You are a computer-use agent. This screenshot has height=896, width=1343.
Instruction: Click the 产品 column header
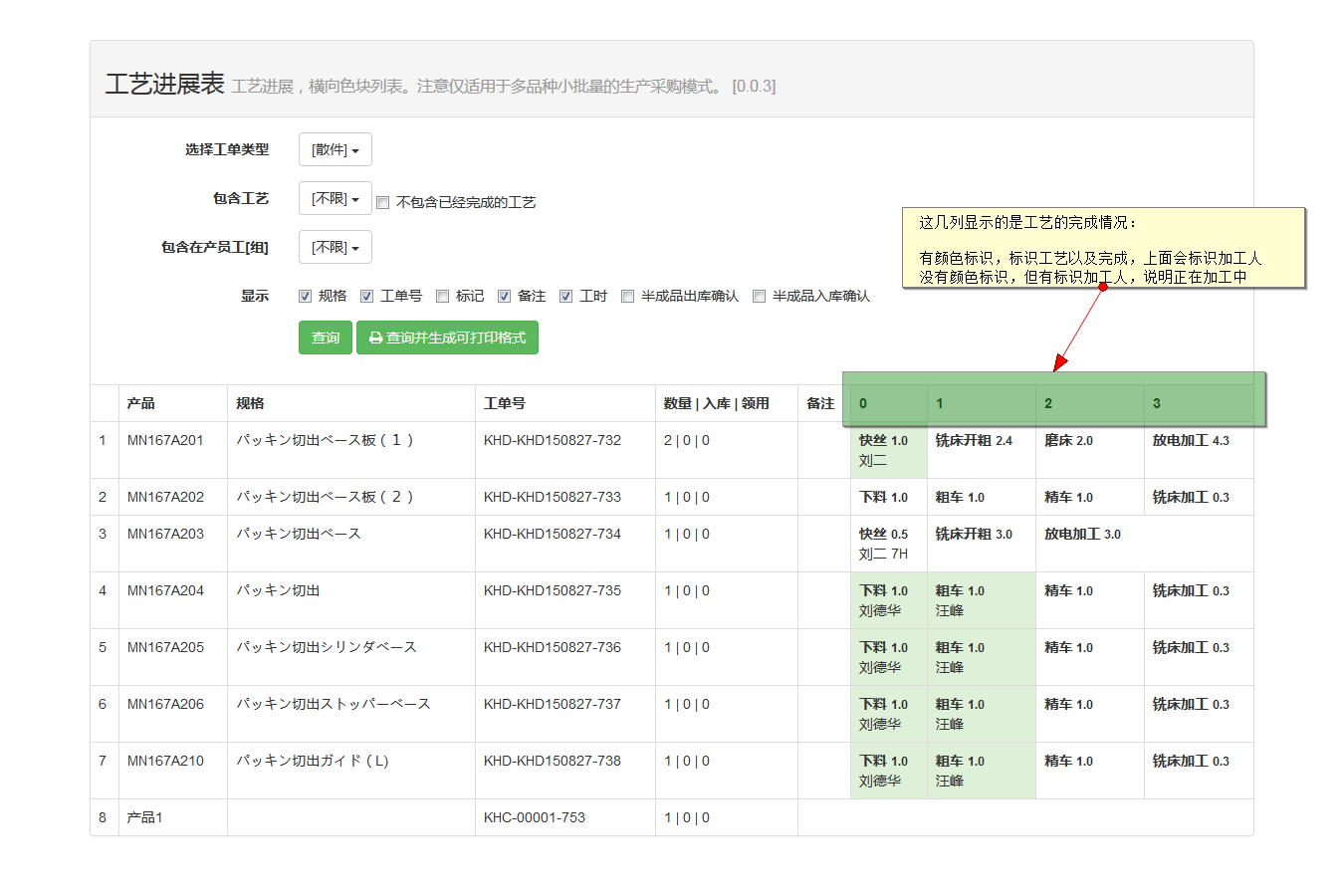tap(140, 403)
